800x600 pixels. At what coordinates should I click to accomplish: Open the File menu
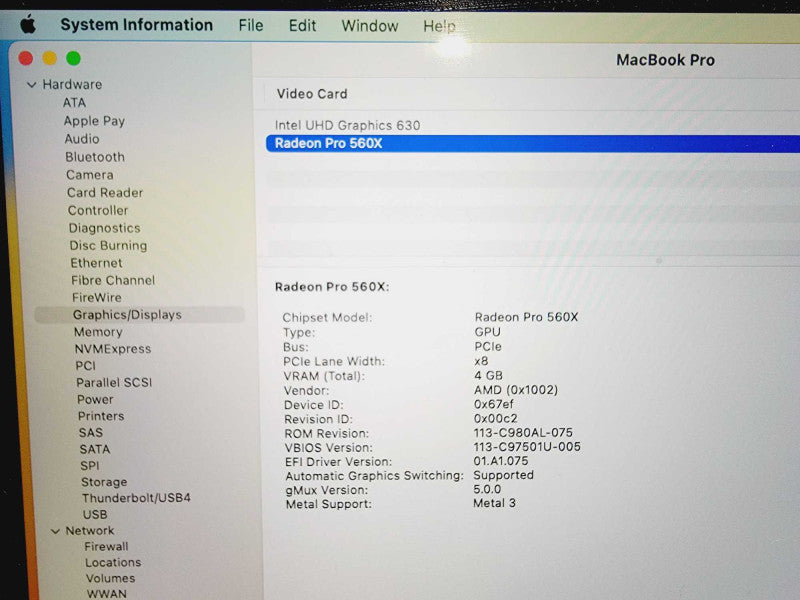pos(251,25)
